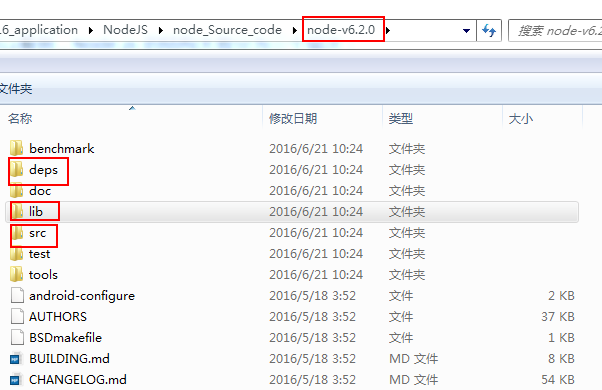The image size is (602, 390).
Task: Open the deps folder icon
Action: click(17, 169)
